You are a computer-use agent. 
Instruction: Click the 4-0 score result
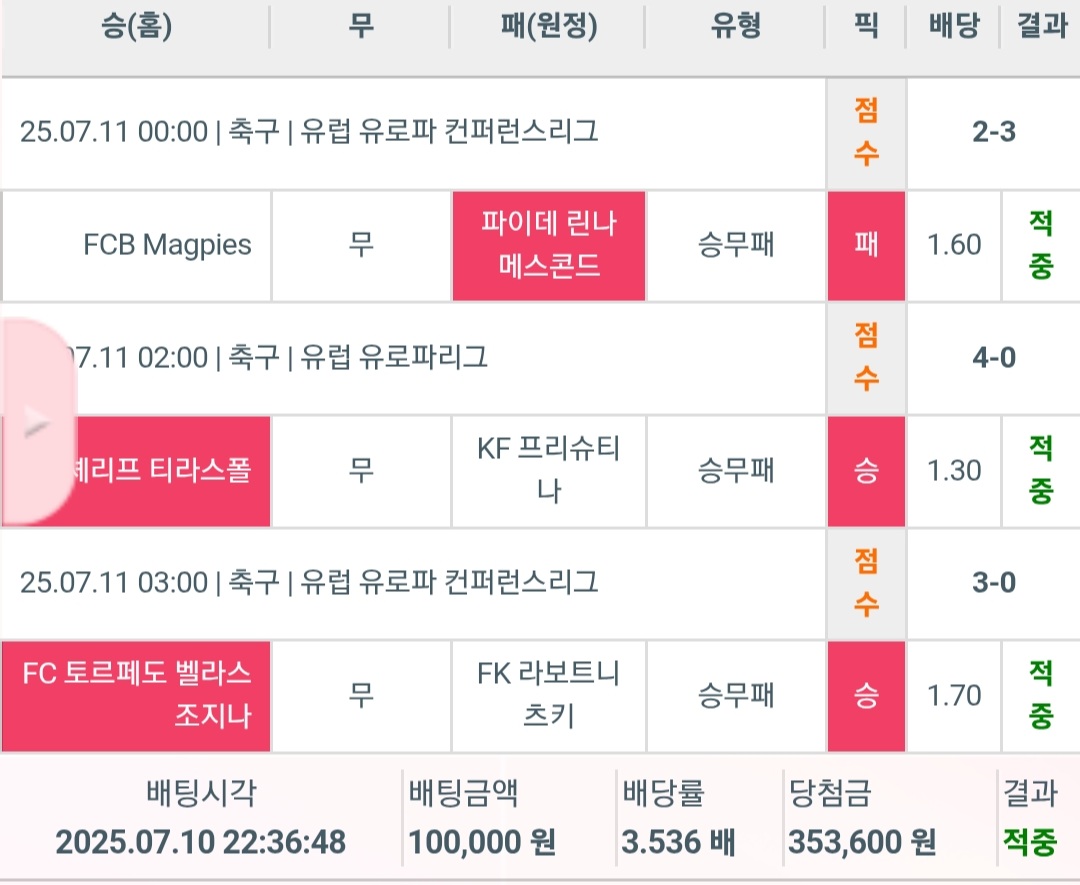click(x=993, y=358)
